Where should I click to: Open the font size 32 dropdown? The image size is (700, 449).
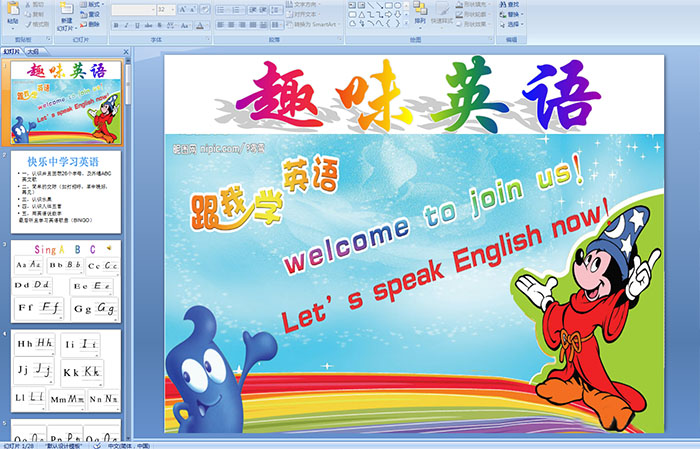pos(167,9)
